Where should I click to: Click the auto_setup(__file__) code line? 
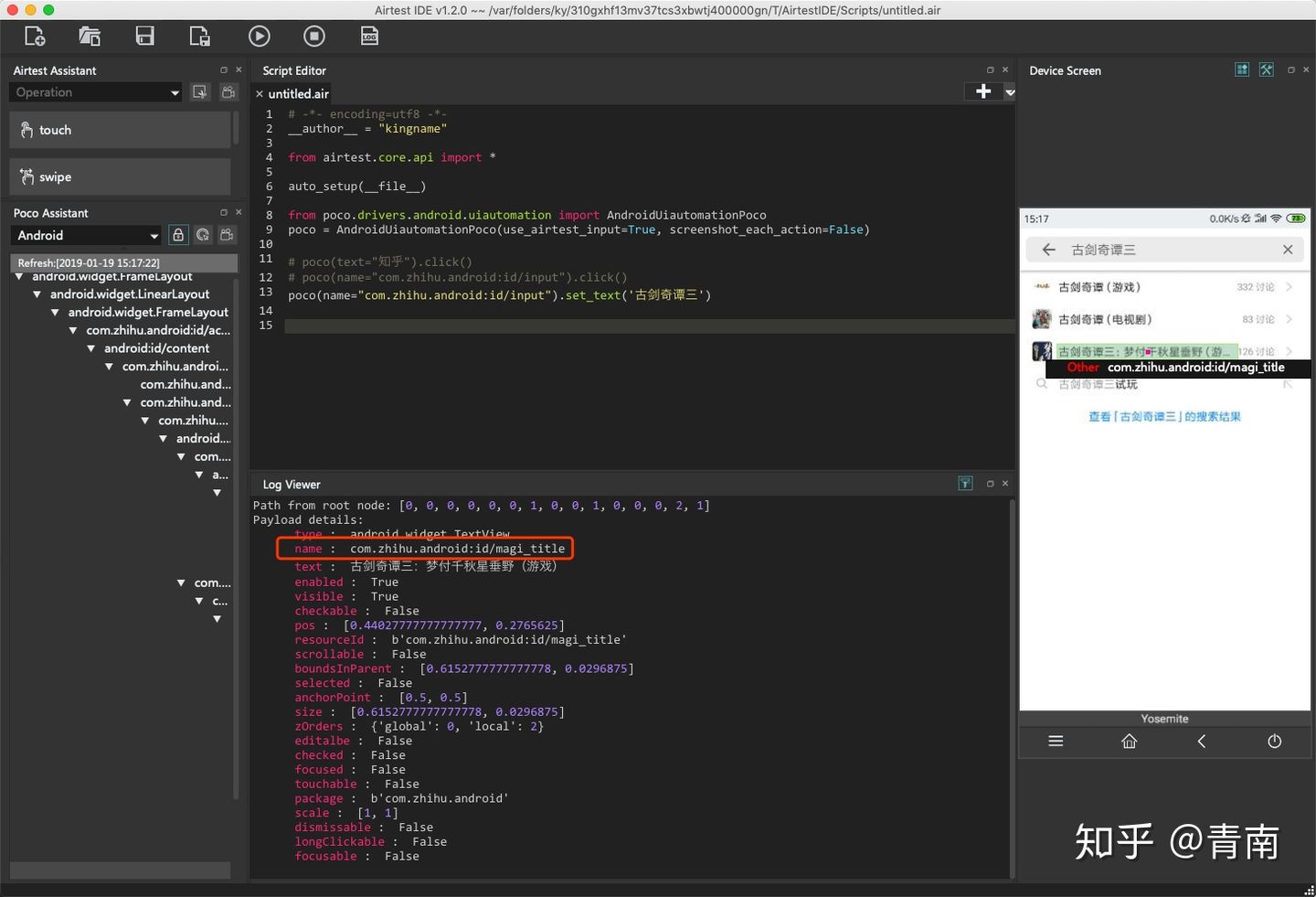pyautogui.click(x=357, y=186)
